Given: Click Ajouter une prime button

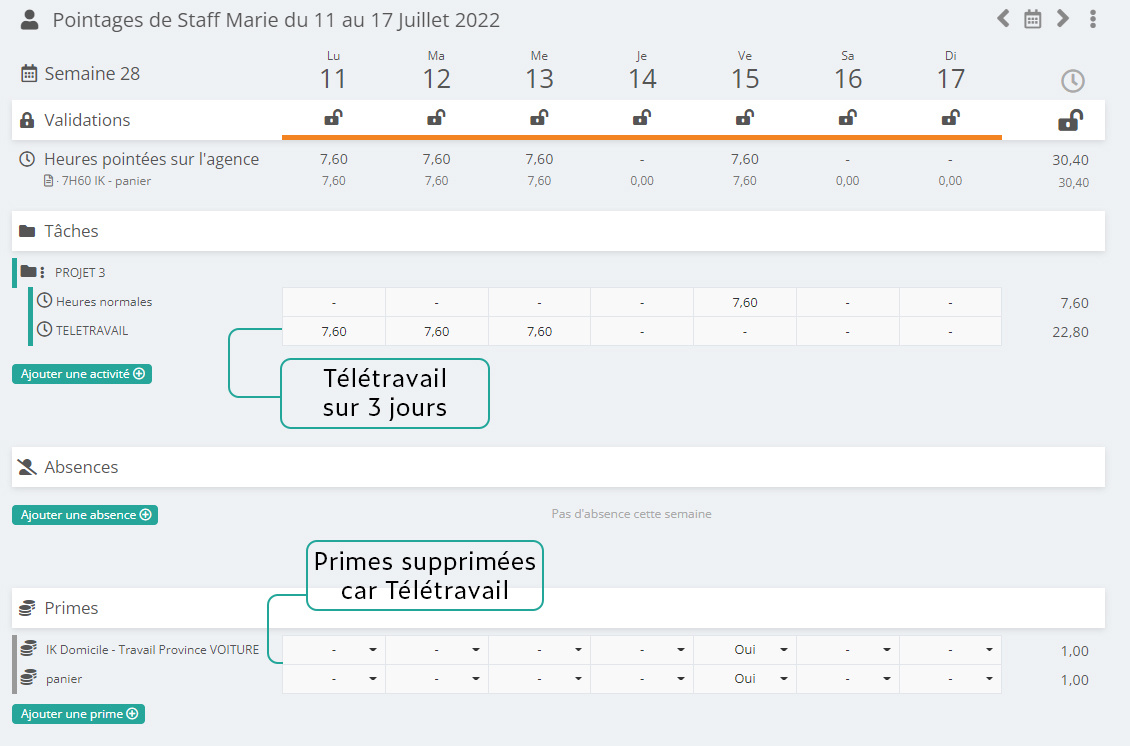Looking at the screenshot, I should coord(78,714).
